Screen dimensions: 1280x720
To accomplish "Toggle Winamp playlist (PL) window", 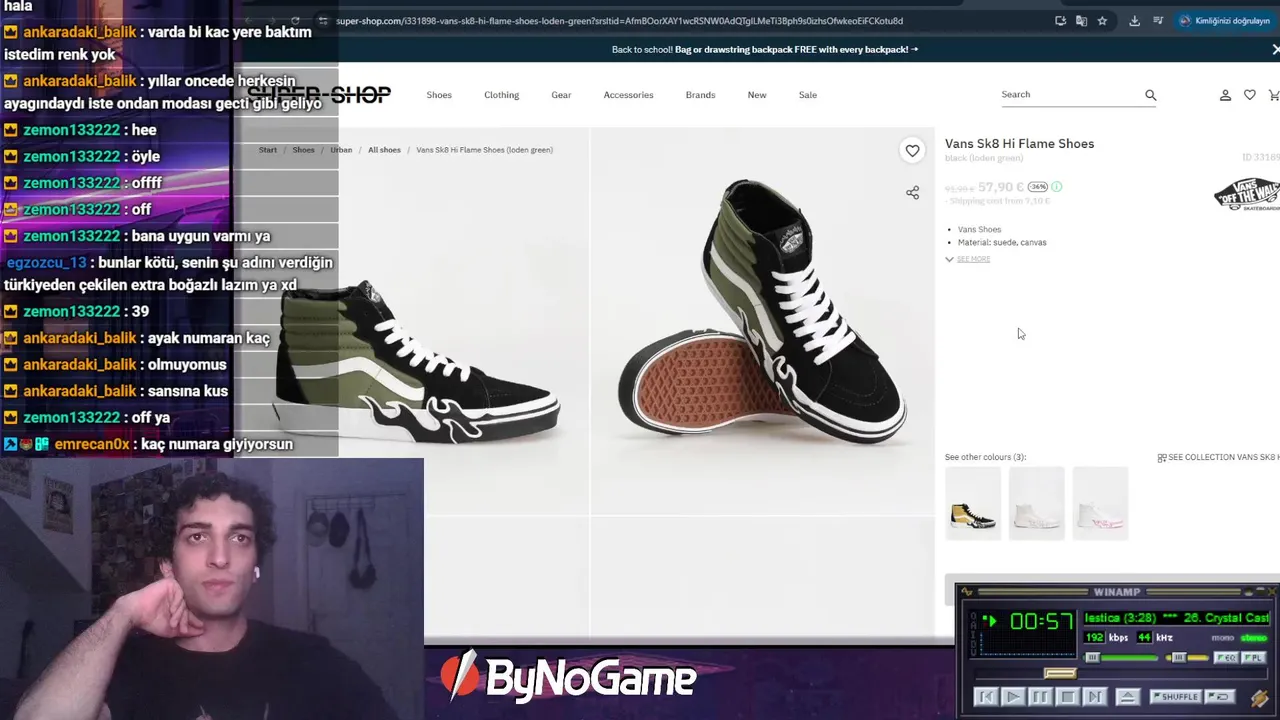I will tap(1254, 658).
